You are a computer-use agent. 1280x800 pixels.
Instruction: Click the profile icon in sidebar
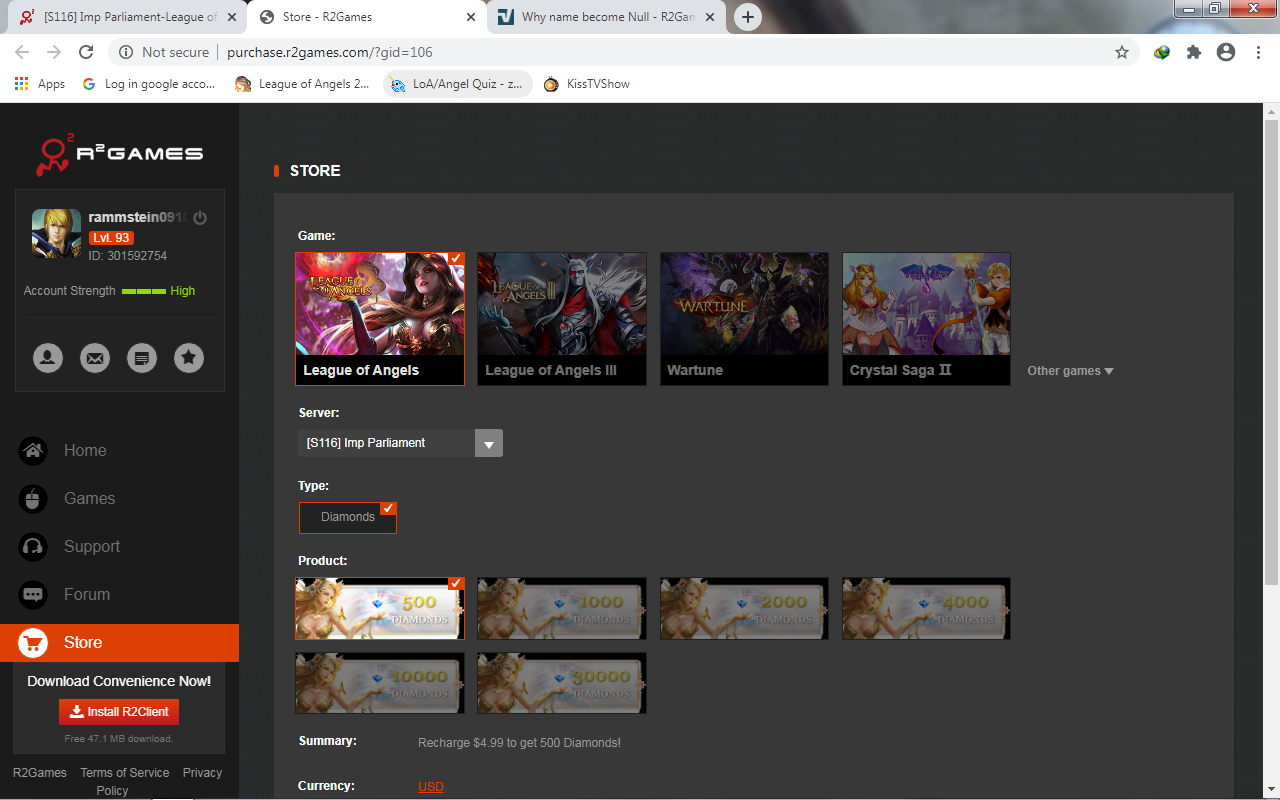(x=48, y=358)
